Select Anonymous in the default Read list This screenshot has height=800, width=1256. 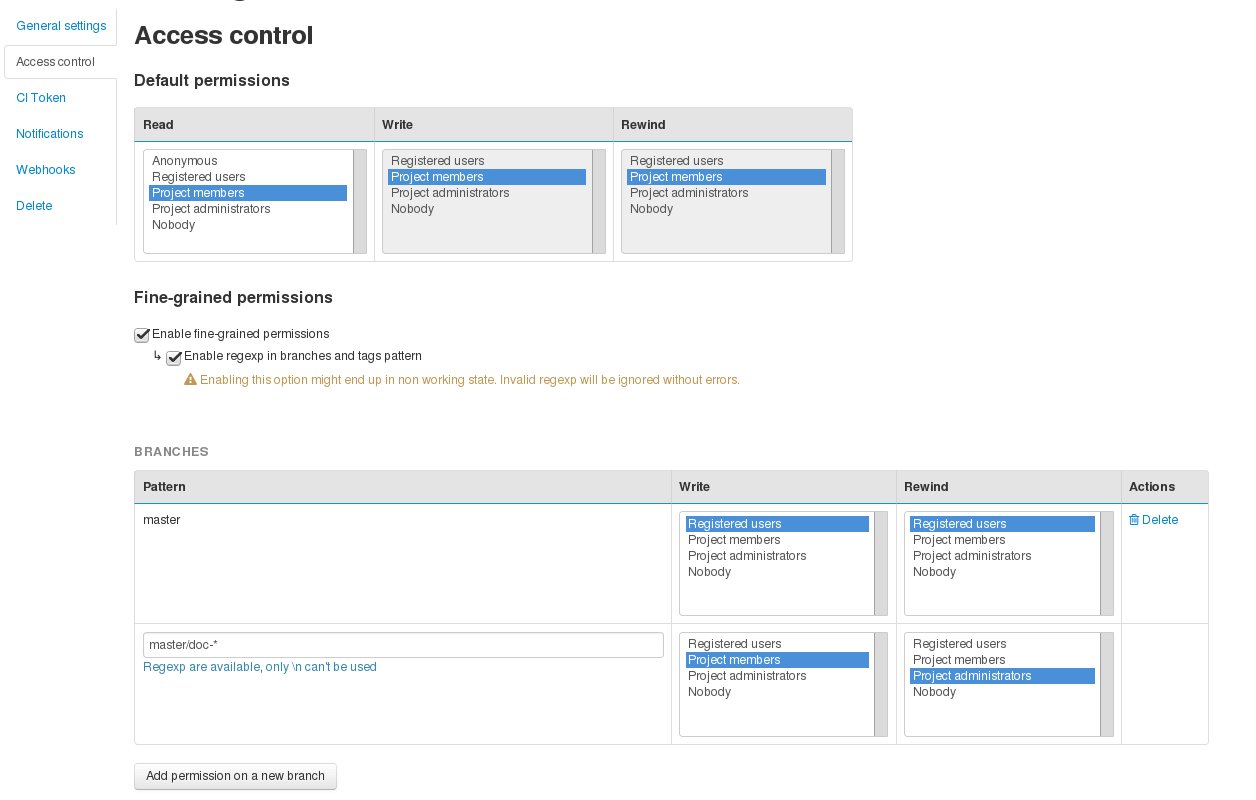click(184, 160)
